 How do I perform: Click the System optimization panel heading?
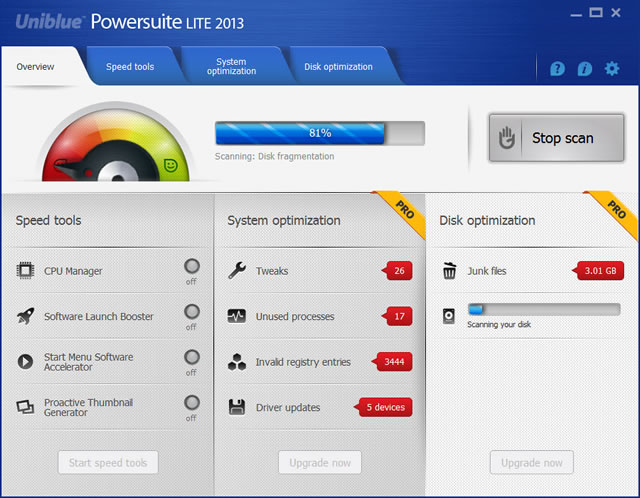[284, 220]
